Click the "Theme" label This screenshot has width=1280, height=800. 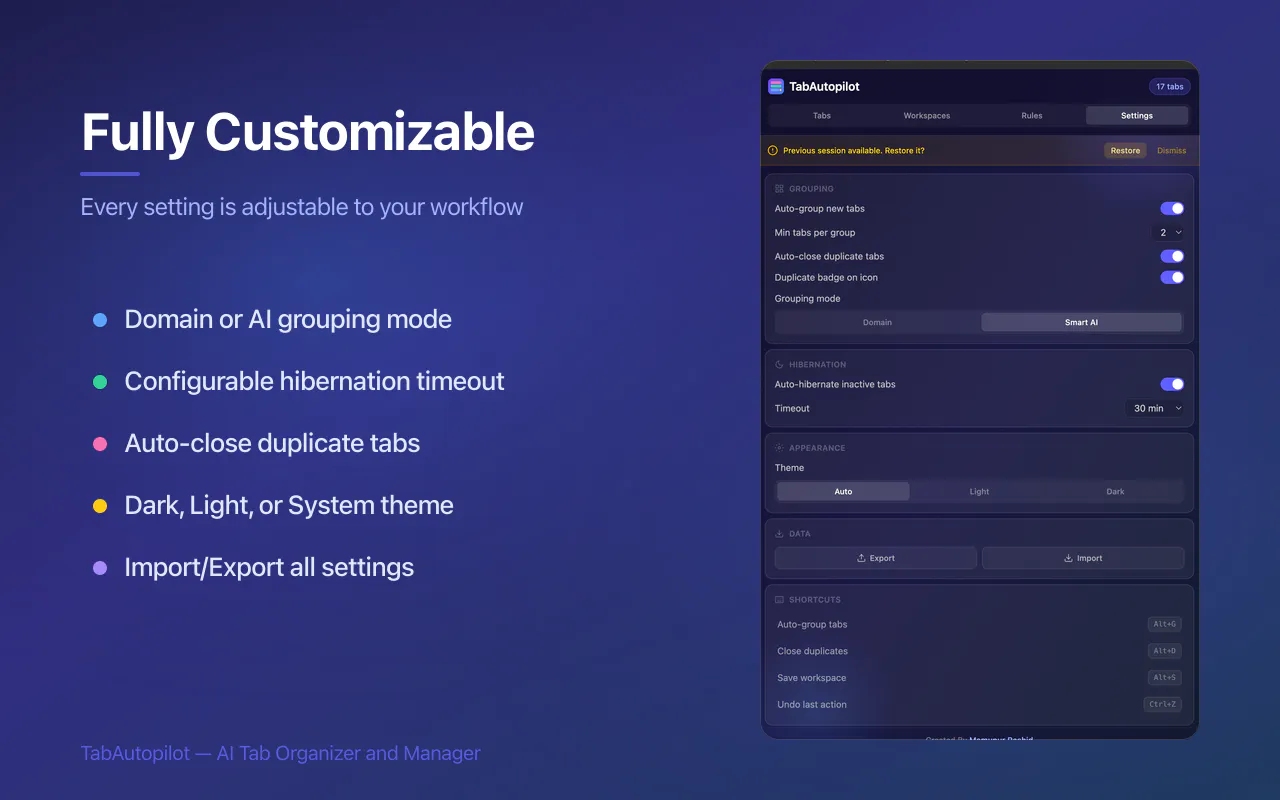point(789,468)
